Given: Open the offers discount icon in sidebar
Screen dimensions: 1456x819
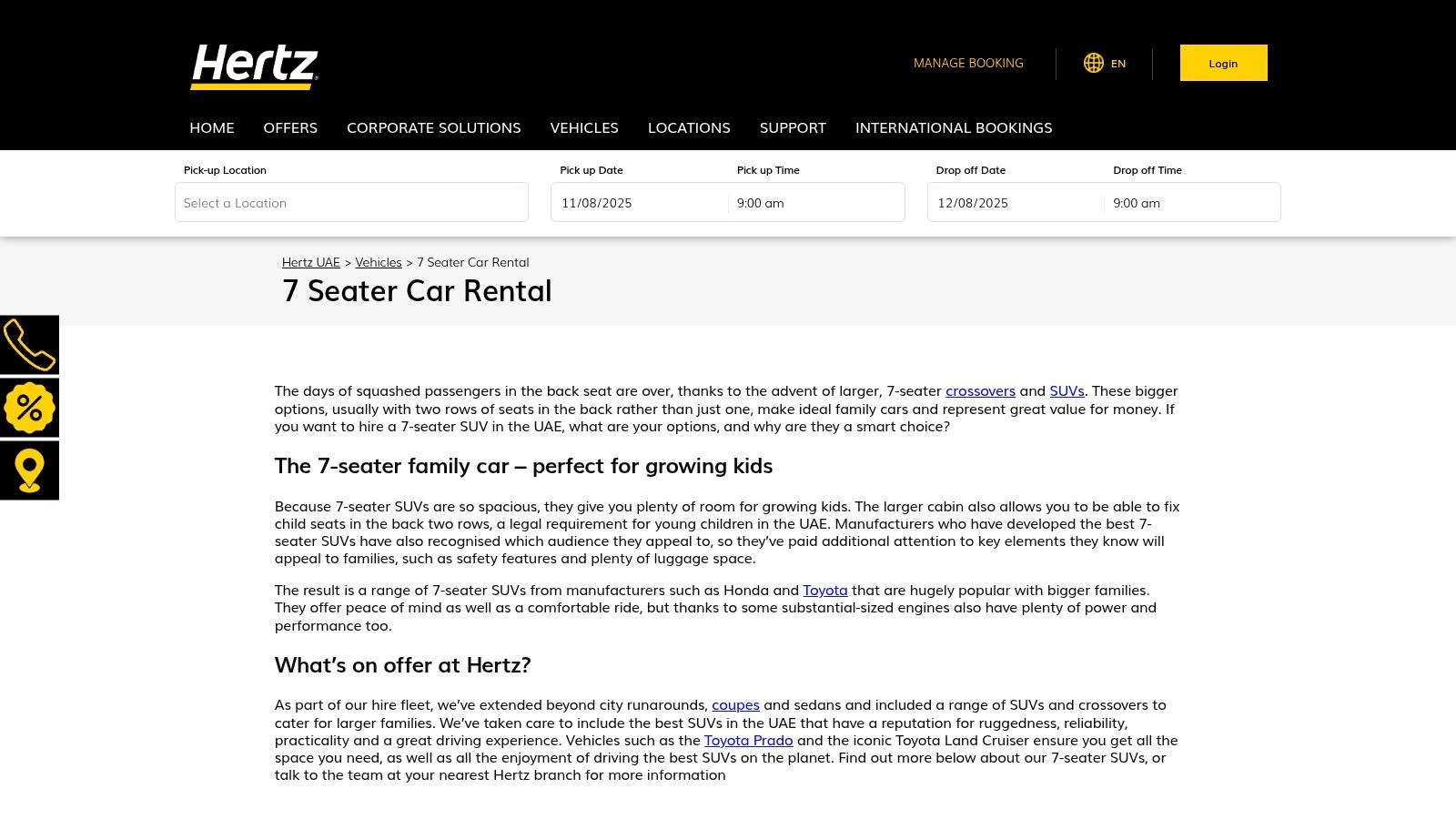Looking at the screenshot, I should click(28, 407).
